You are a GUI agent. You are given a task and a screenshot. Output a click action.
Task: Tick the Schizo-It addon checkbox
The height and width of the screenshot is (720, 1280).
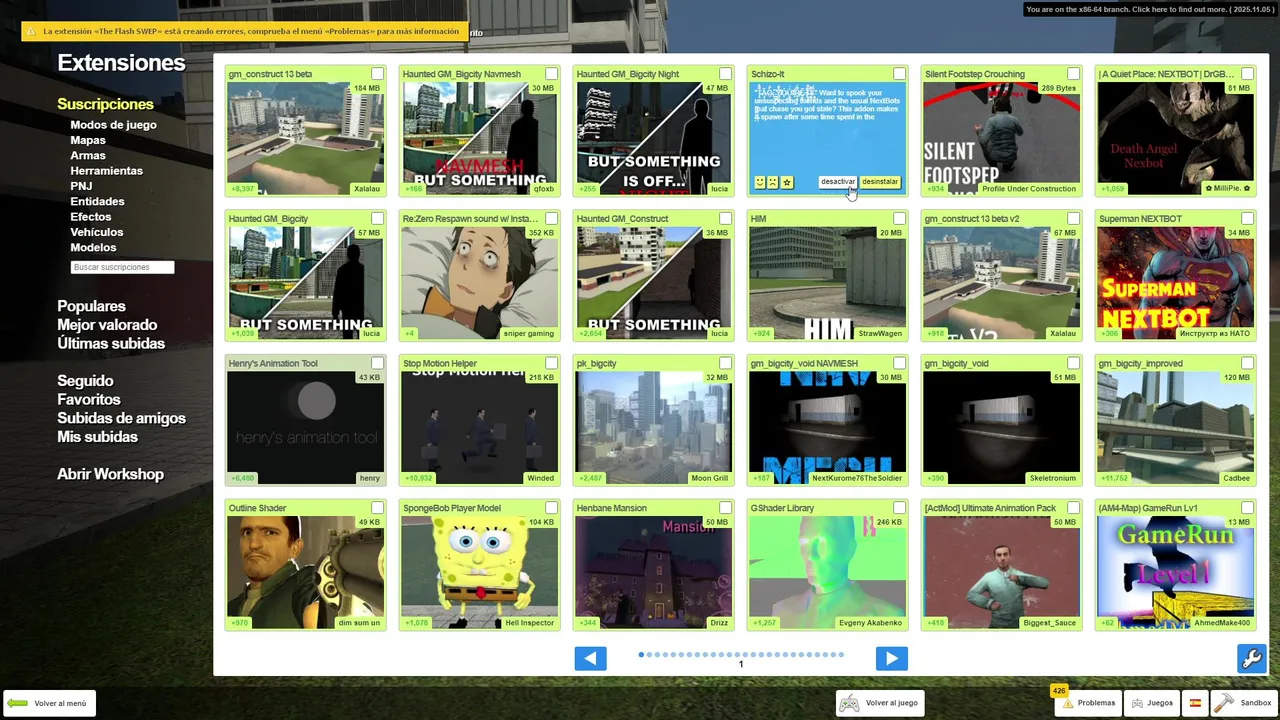pyautogui.click(x=899, y=74)
